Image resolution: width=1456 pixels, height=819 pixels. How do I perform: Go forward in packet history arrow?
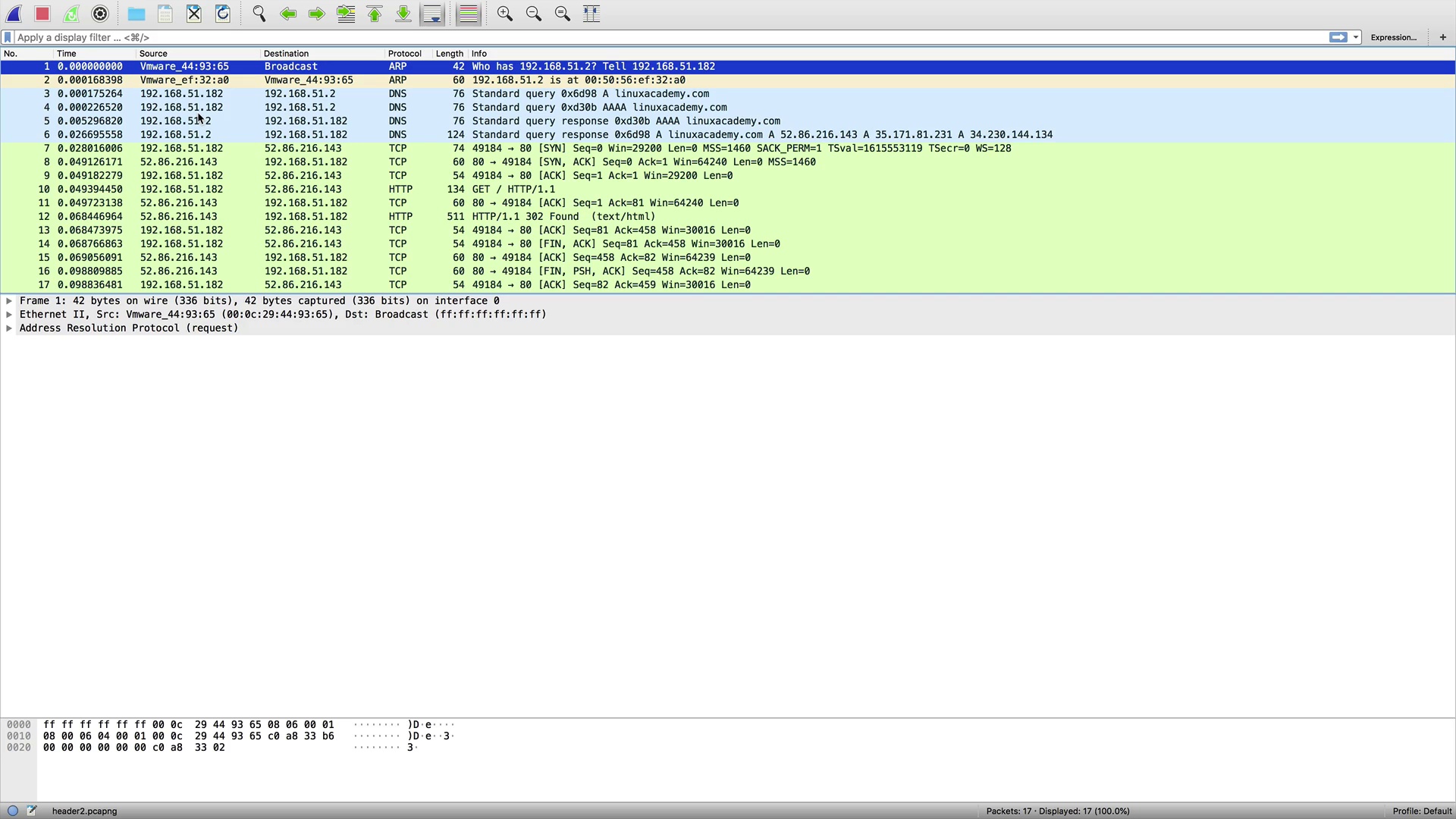click(x=317, y=14)
